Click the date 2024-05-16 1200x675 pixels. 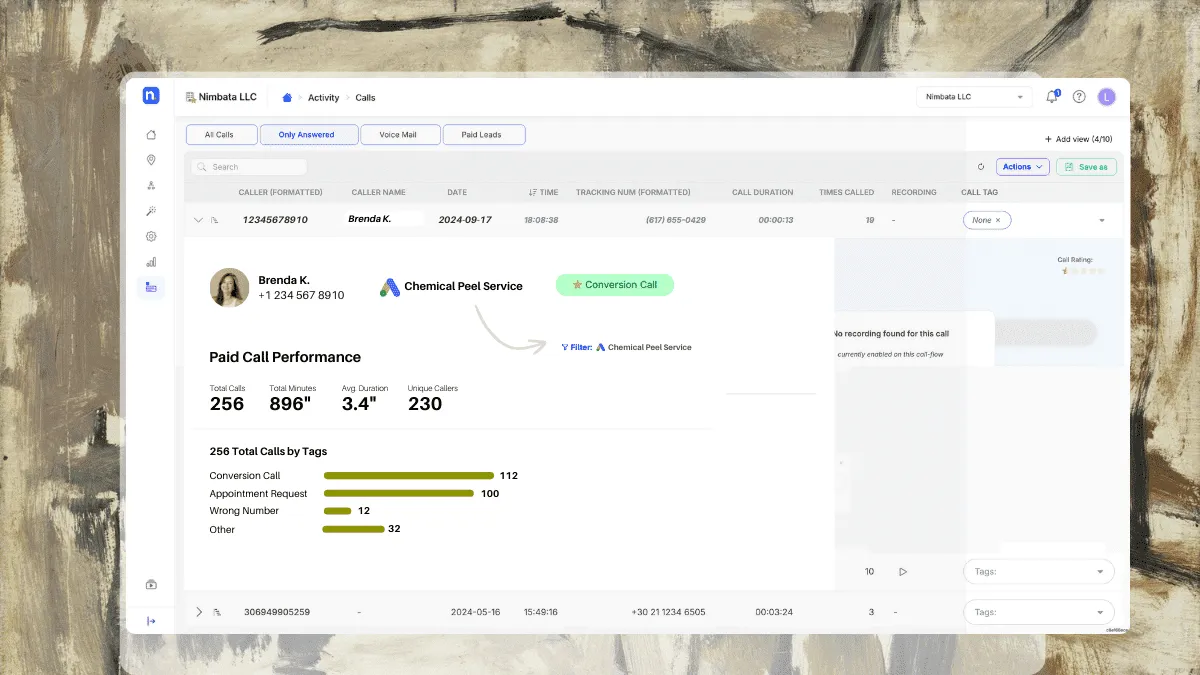coord(476,612)
